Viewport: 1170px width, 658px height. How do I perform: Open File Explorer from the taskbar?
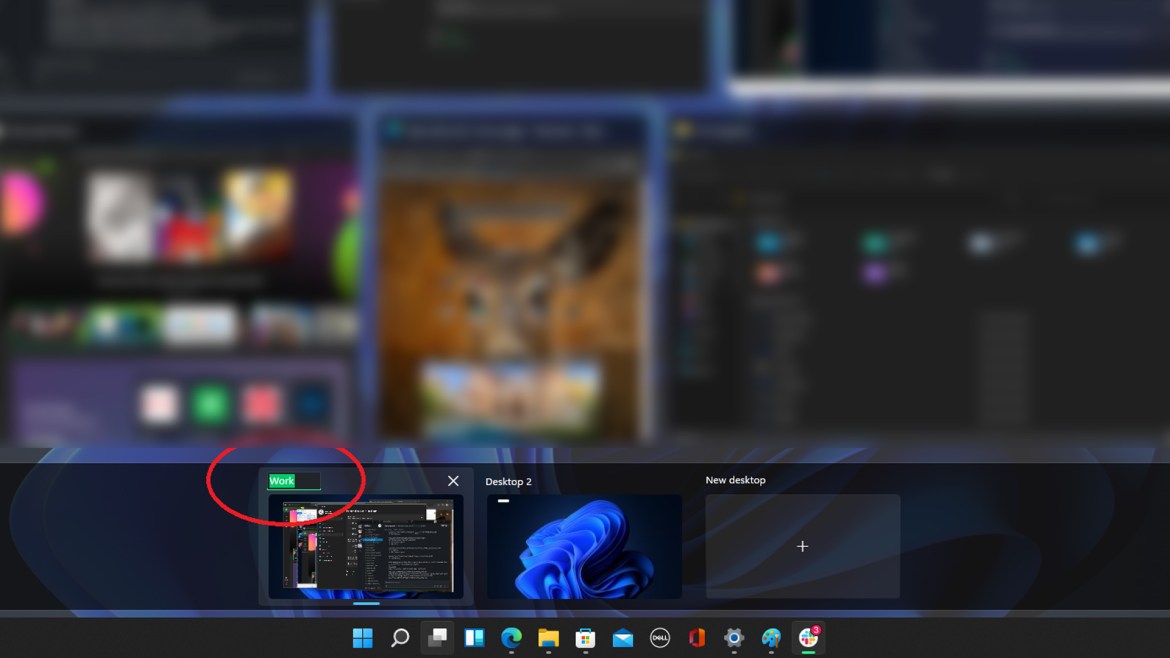click(x=547, y=637)
